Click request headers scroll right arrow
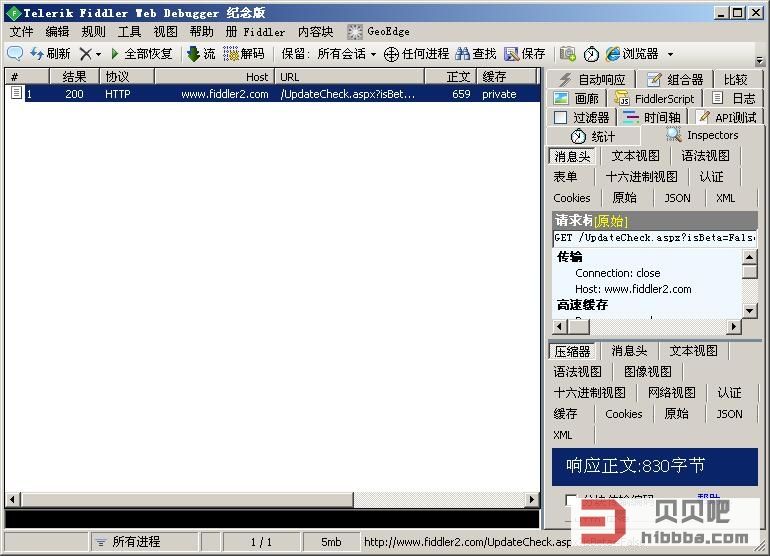The height and width of the screenshot is (556, 770). 734,326
